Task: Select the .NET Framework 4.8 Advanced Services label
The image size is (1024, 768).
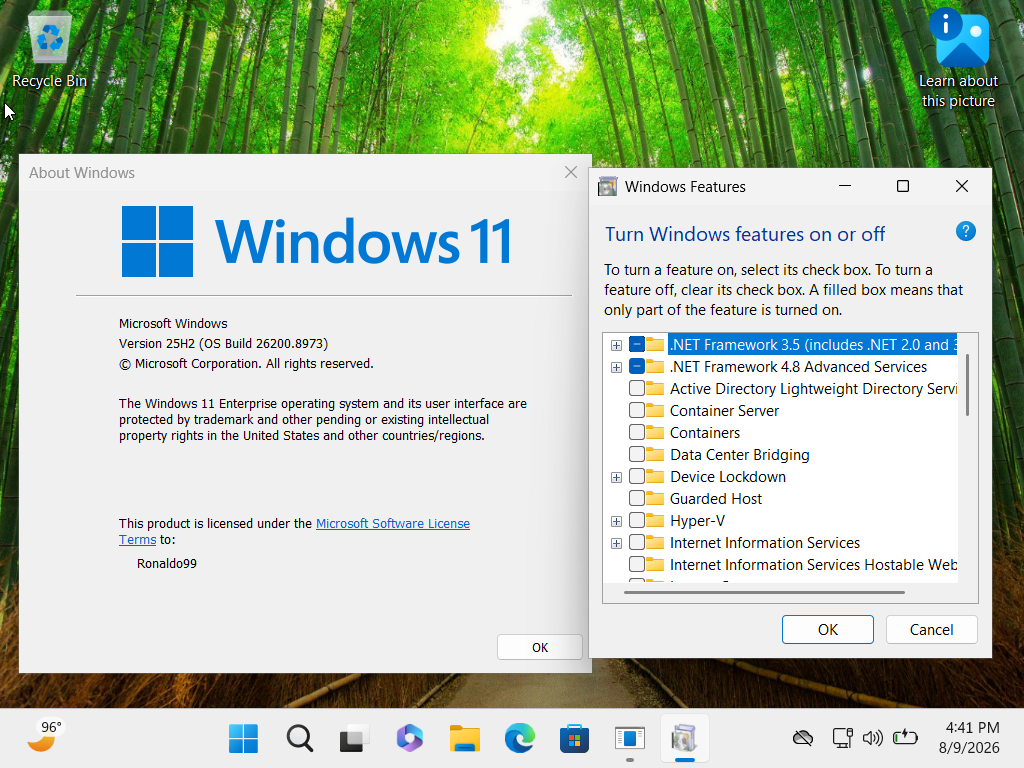Action: tap(798, 366)
